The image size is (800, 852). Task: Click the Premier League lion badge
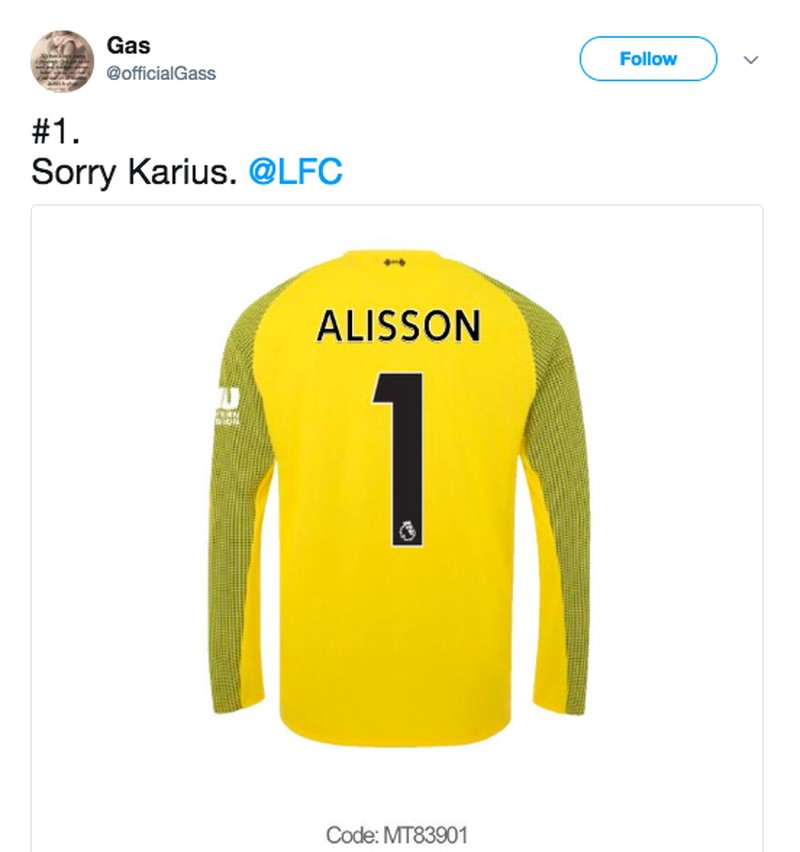point(407,531)
